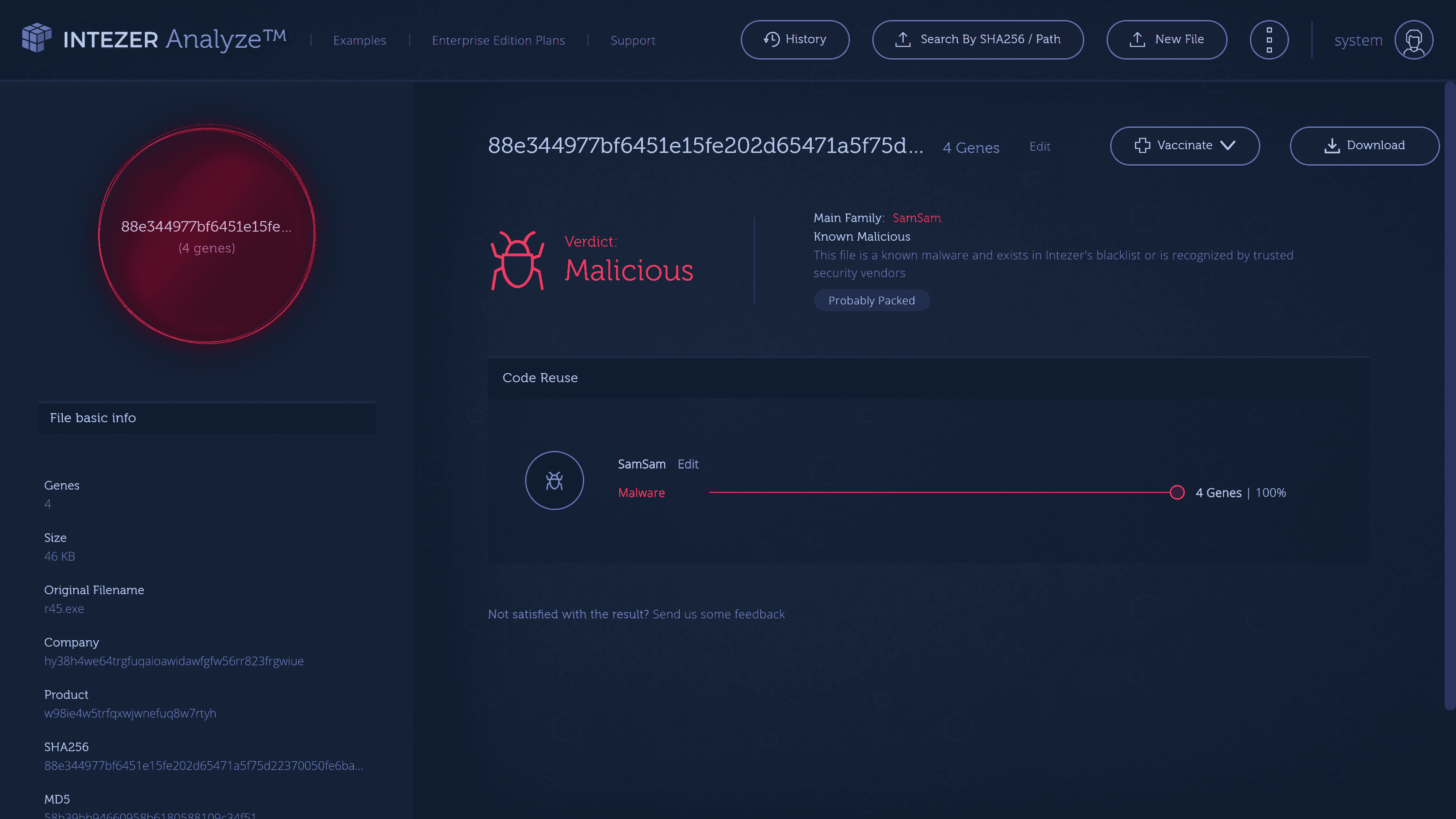The height and width of the screenshot is (819, 1456).
Task: Click the system username label
Action: [x=1358, y=40]
